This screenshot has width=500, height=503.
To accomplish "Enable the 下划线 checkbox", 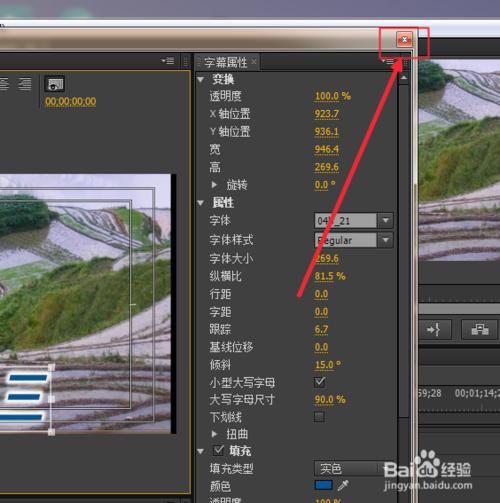I will 319,417.
